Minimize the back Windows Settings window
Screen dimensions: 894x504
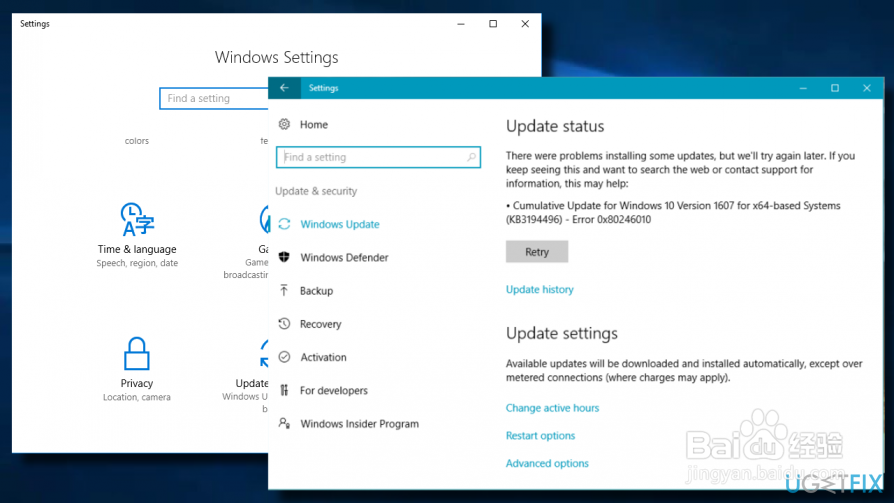(x=461, y=24)
